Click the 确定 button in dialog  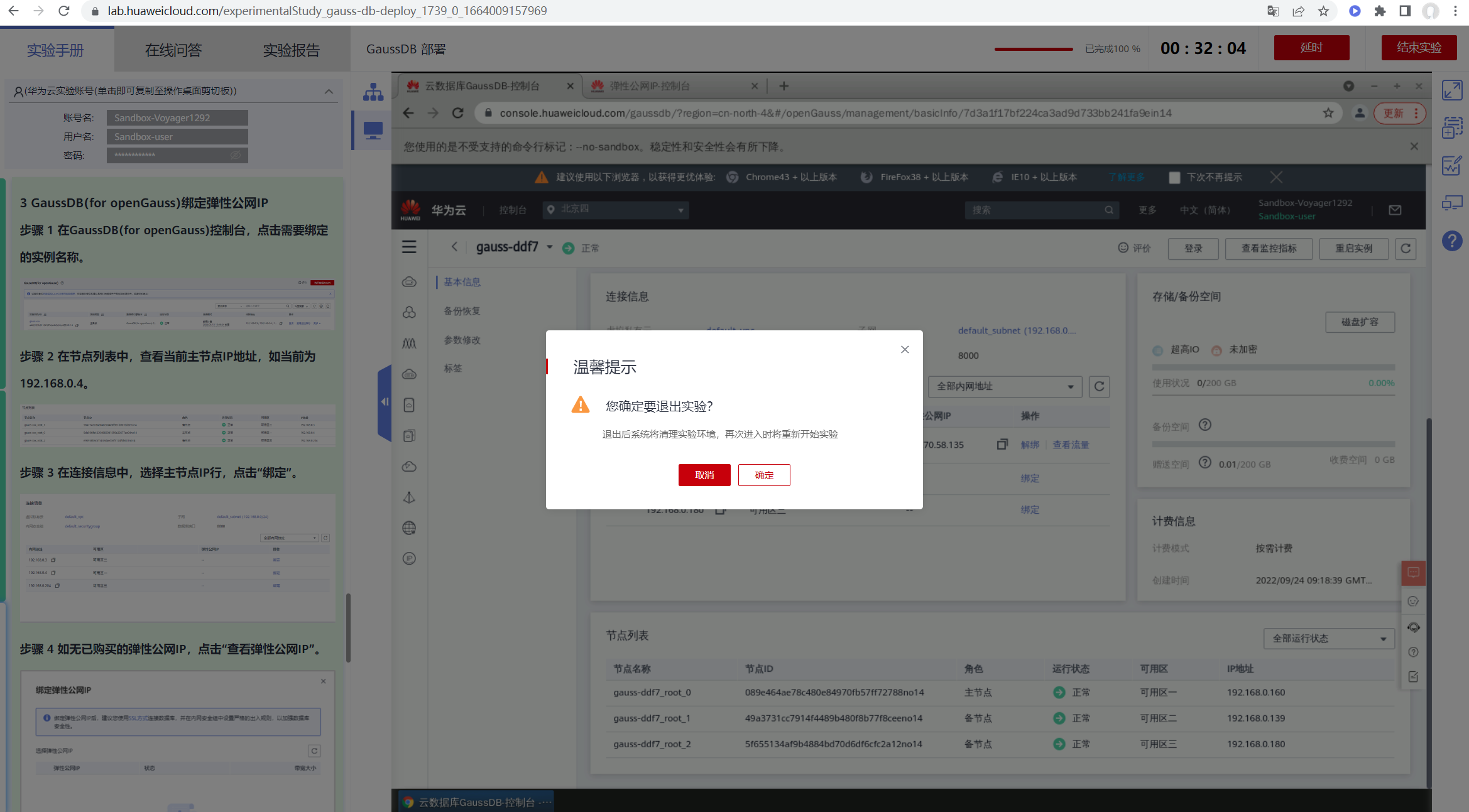pyautogui.click(x=763, y=475)
